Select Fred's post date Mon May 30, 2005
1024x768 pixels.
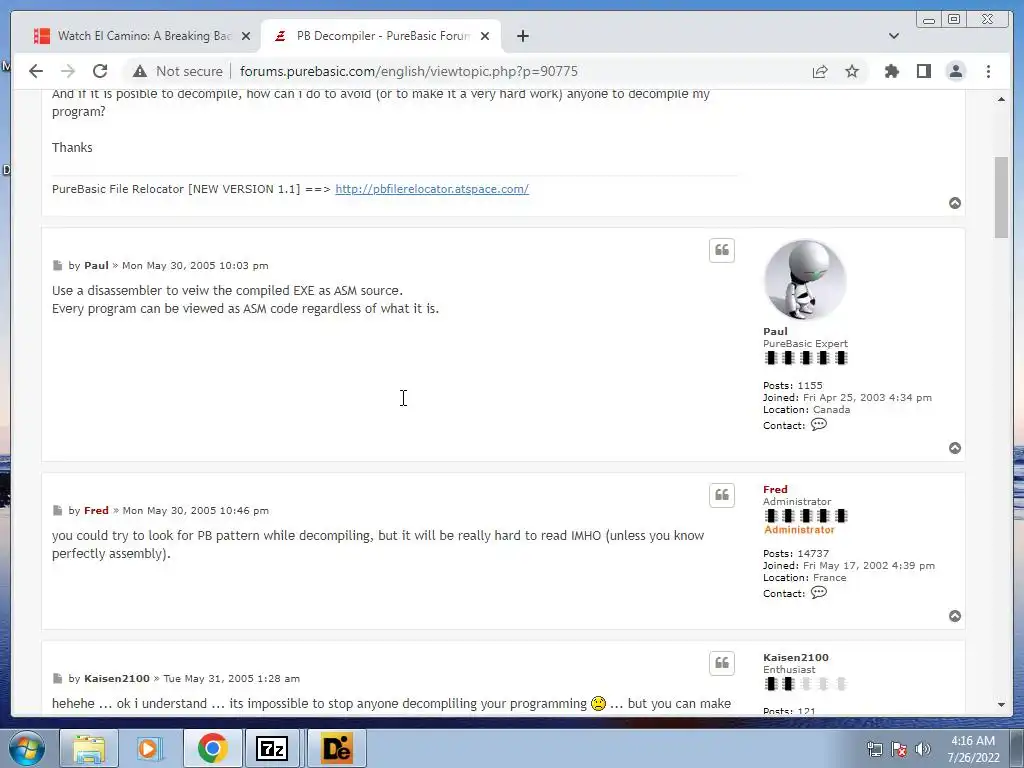point(195,510)
